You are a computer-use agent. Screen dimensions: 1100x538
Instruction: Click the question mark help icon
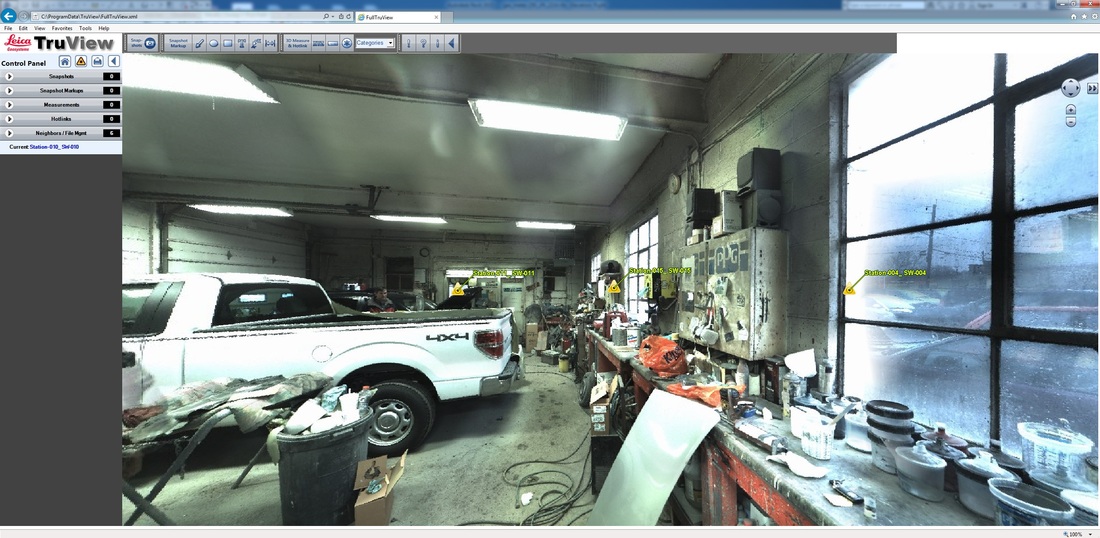tap(422, 43)
